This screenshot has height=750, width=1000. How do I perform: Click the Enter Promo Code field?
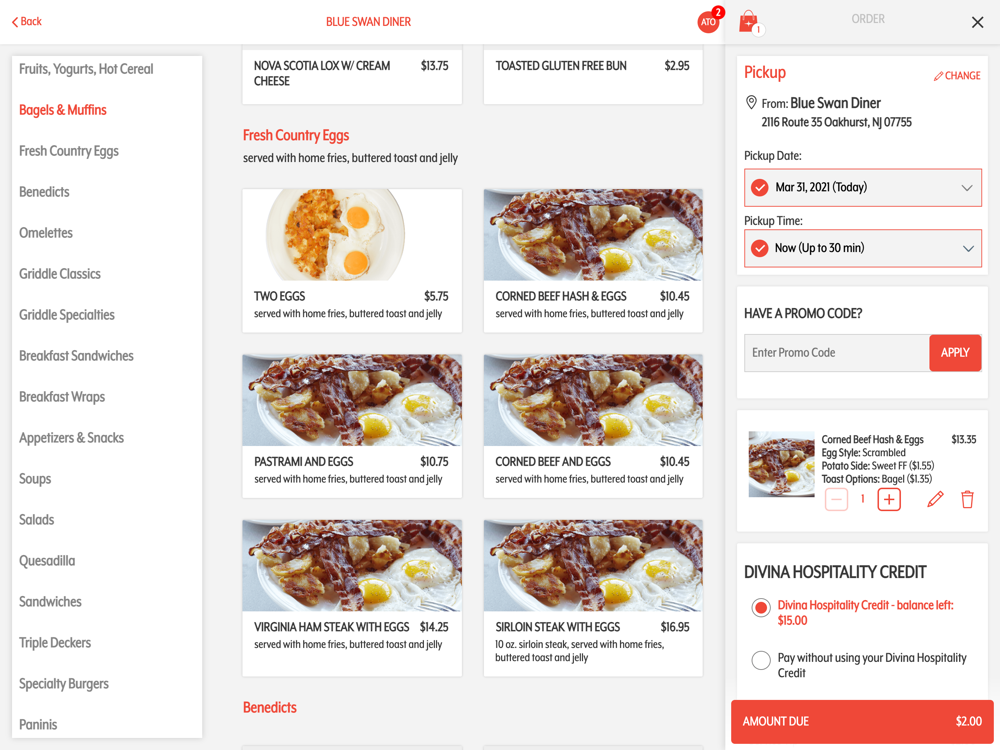[836, 353]
